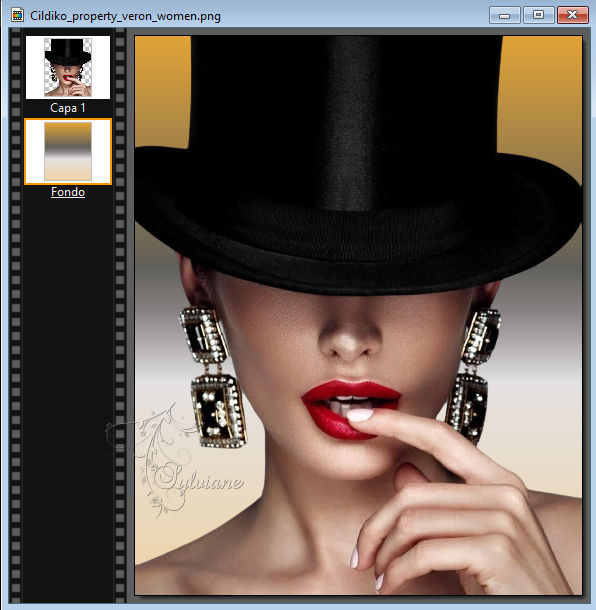The image size is (596, 610).
Task: Click the image file icon in title bar
Action: tap(17, 15)
